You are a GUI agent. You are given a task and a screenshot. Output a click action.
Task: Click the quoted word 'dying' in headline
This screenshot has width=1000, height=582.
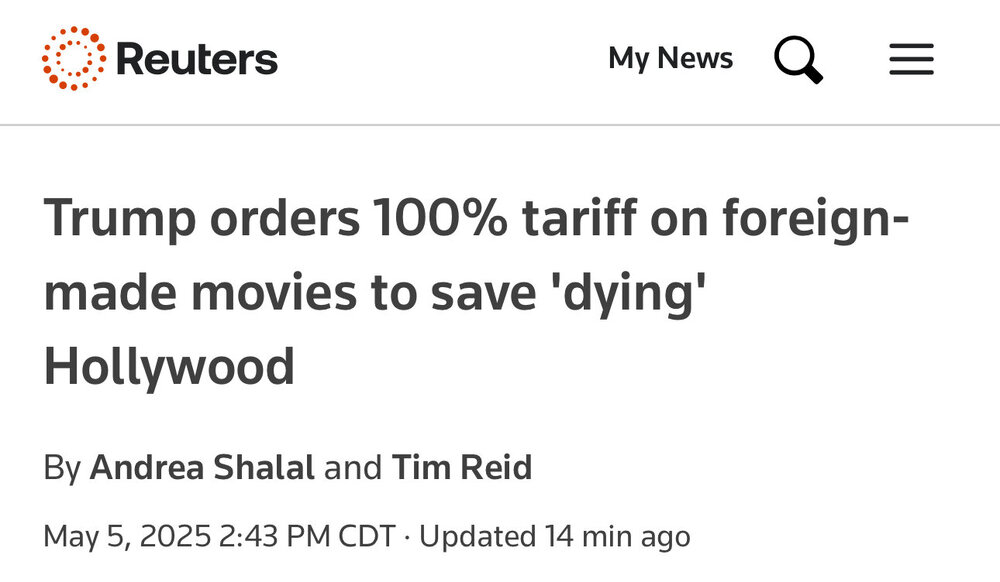625,294
